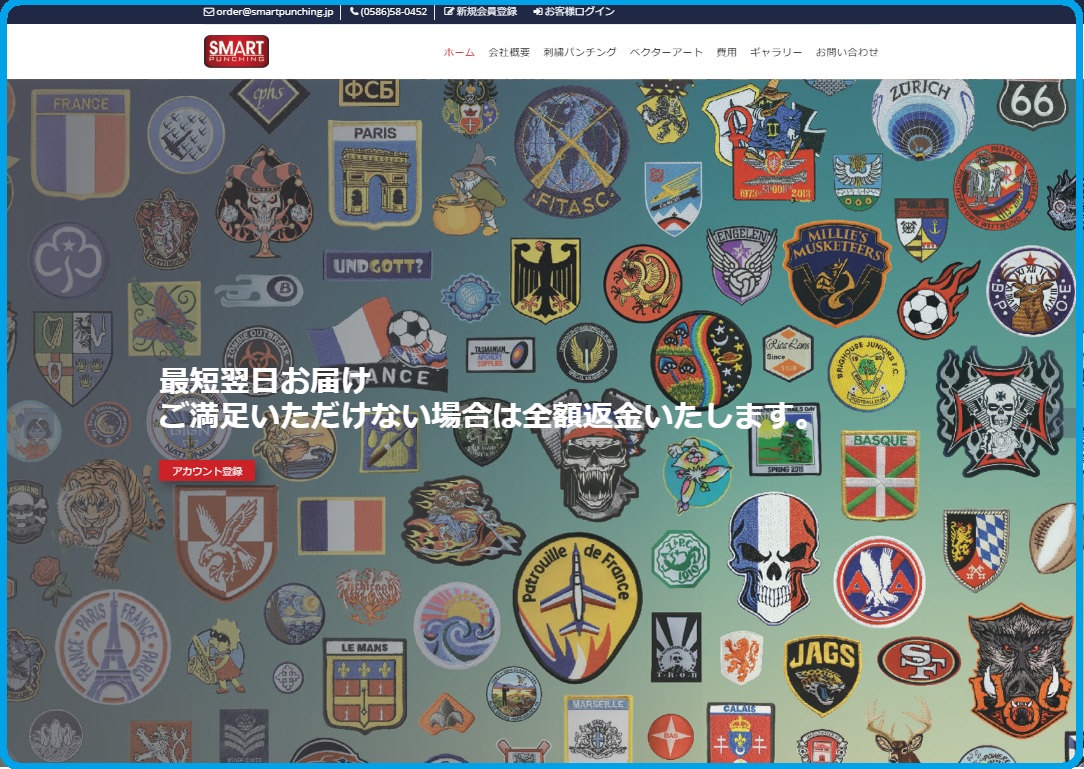Click the refund guarantee headline text

pyautogui.click(x=485, y=415)
